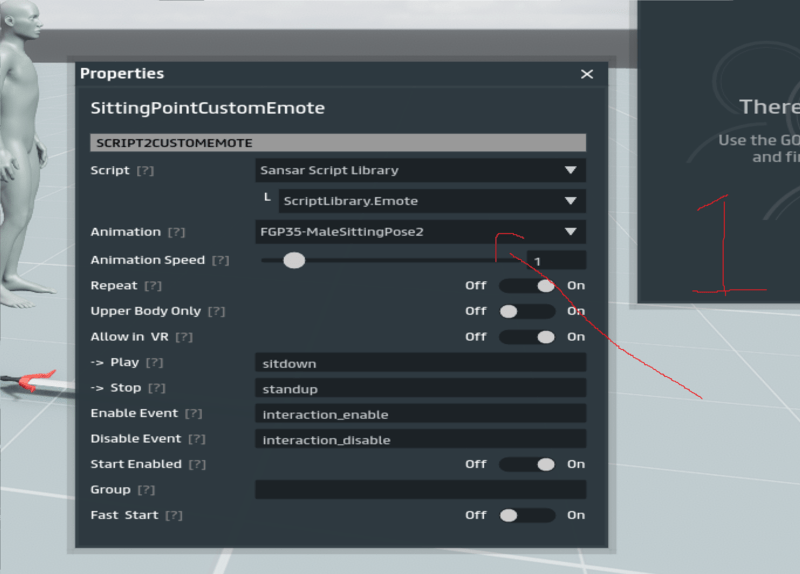Click the Animation Speed slider handle
800x574 pixels.
click(293, 260)
